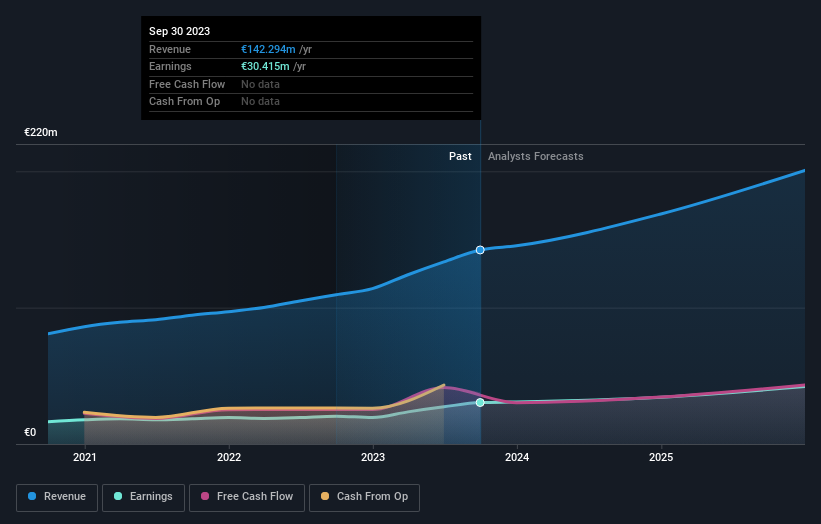Click the pink dot icon in Free Cash Flow legend
Image resolution: width=821 pixels, height=524 pixels.
point(205,496)
